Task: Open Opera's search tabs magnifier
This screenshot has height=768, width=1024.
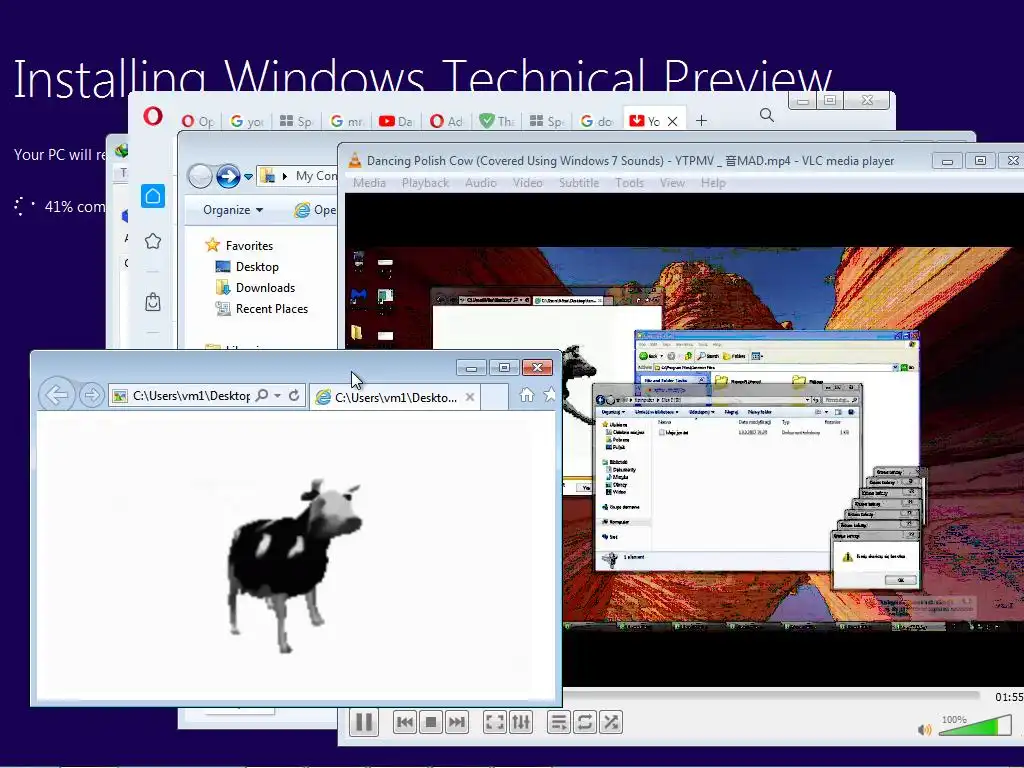Action: click(x=767, y=116)
